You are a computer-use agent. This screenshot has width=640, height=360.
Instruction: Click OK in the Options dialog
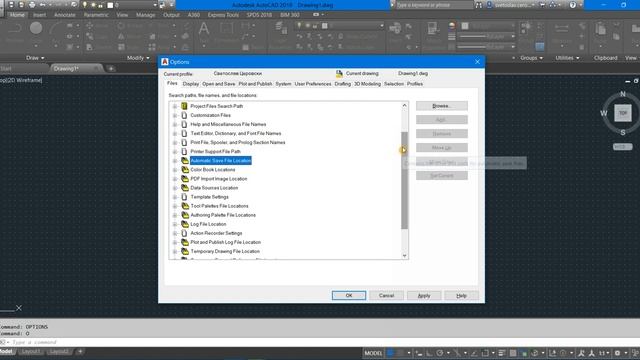[349, 295]
